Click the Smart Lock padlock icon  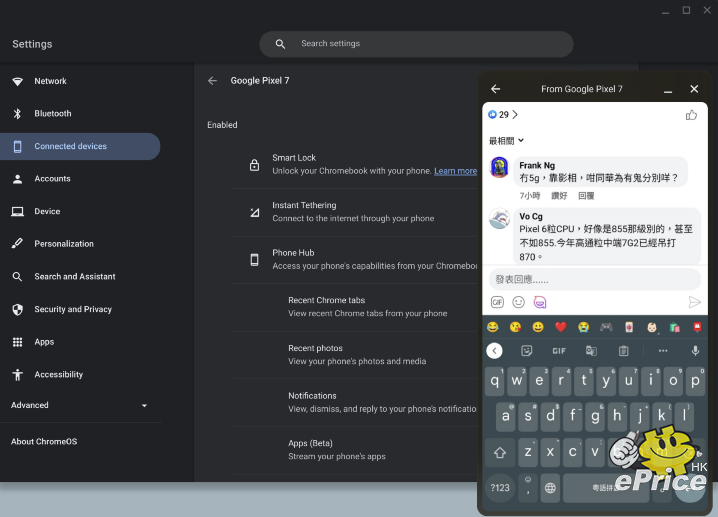click(x=254, y=165)
